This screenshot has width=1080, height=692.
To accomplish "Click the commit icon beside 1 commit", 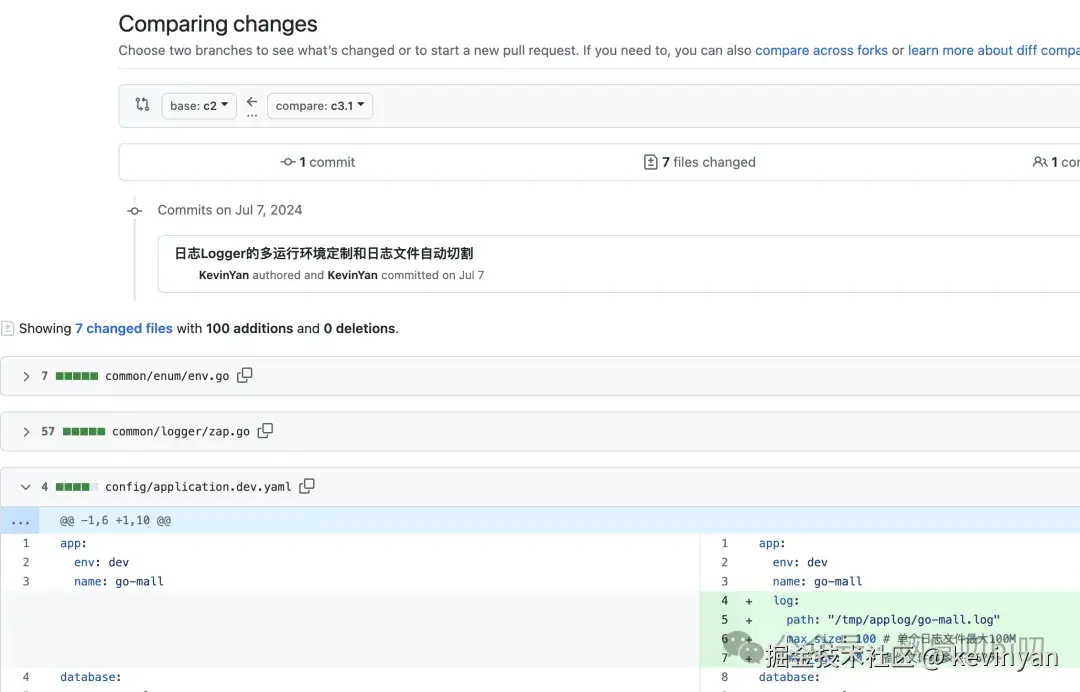I will [288, 162].
